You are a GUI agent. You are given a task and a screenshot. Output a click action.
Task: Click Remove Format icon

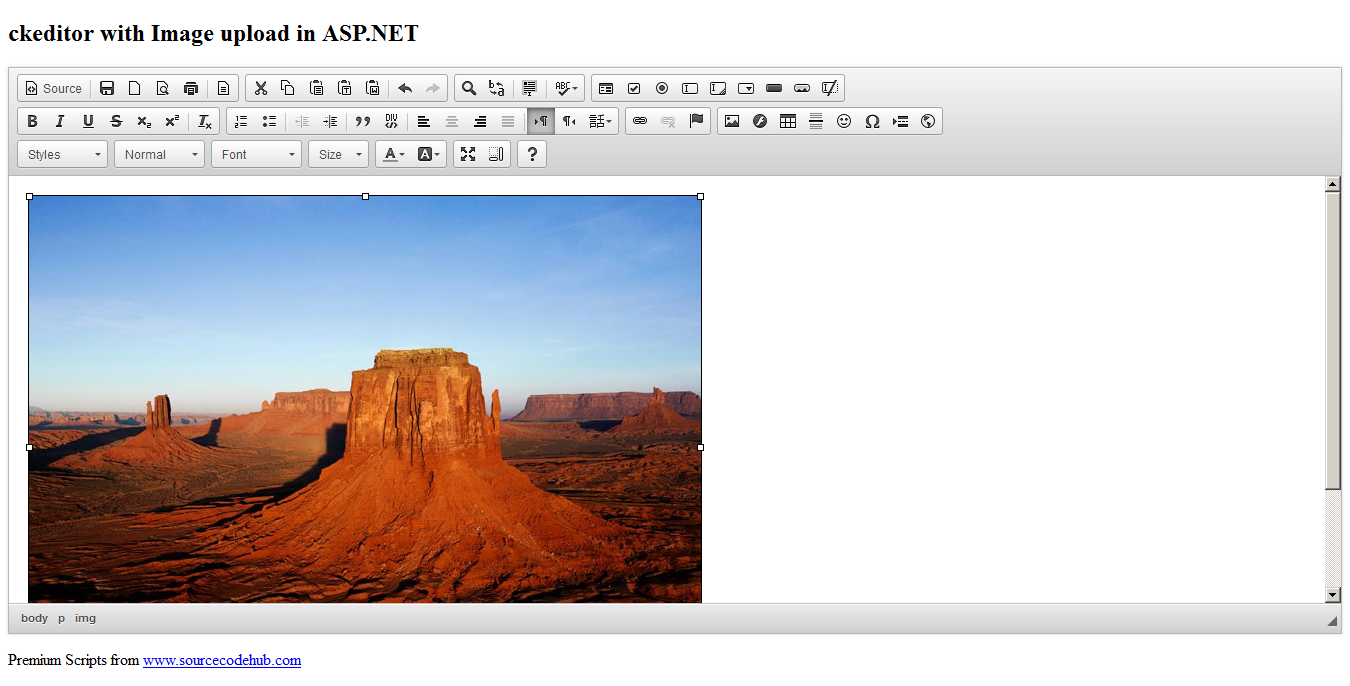pyautogui.click(x=205, y=121)
